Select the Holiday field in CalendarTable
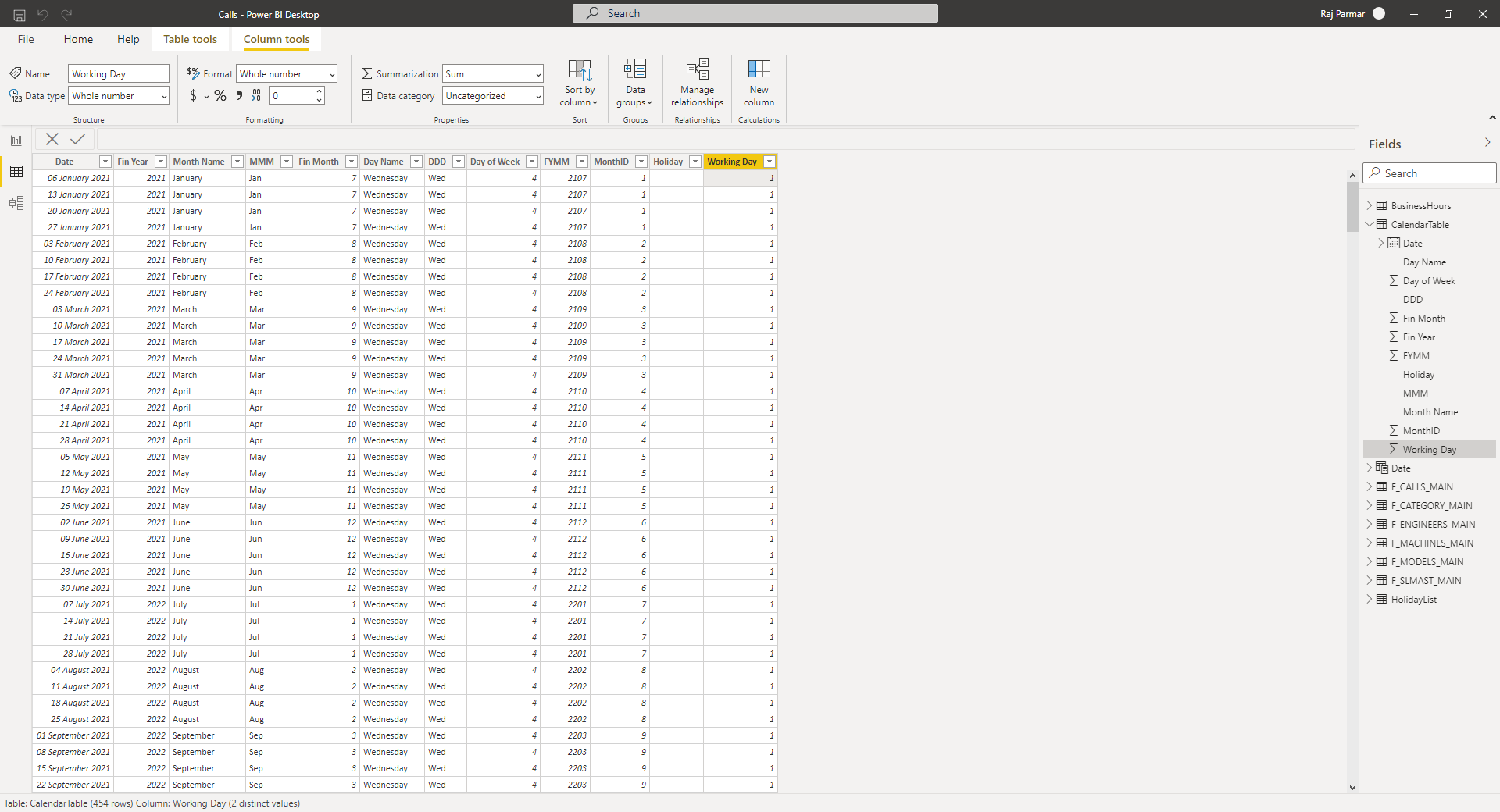This screenshot has width=1500, height=812. coord(1418,375)
